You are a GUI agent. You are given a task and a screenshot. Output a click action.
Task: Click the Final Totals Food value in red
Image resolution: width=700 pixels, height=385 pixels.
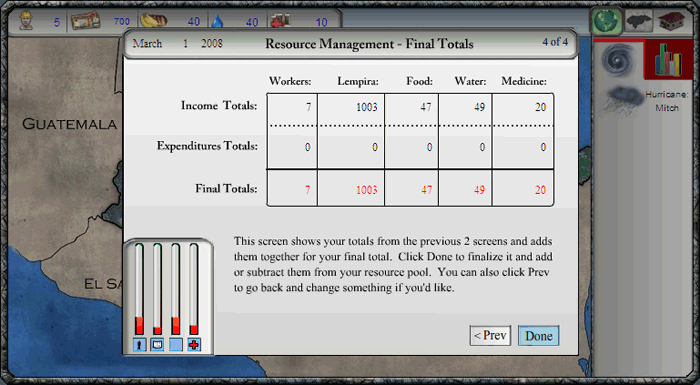point(426,190)
